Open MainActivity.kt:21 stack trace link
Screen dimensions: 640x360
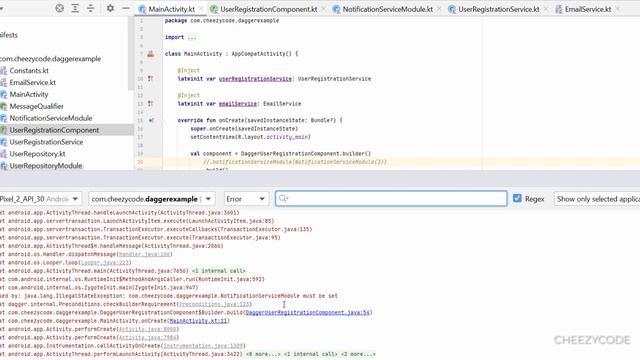(x=198, y=321)
